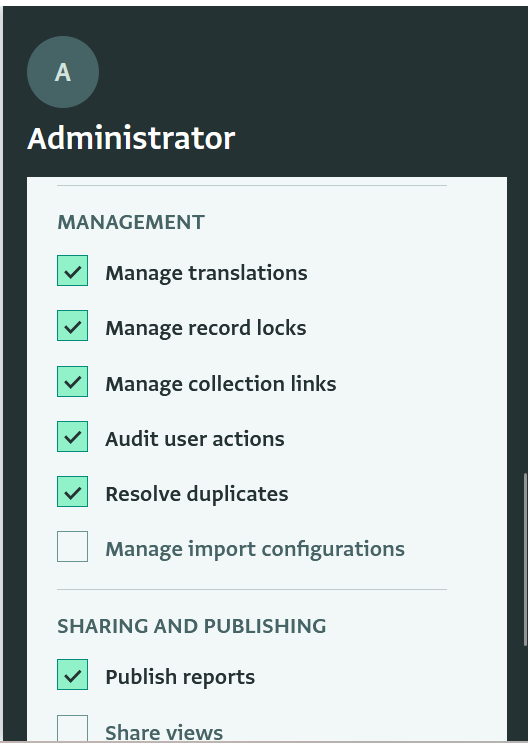Viewport: 528px width, 743px height.
Task: Uncheck the Manage record locks checkbox
Action: click(73, 326)
